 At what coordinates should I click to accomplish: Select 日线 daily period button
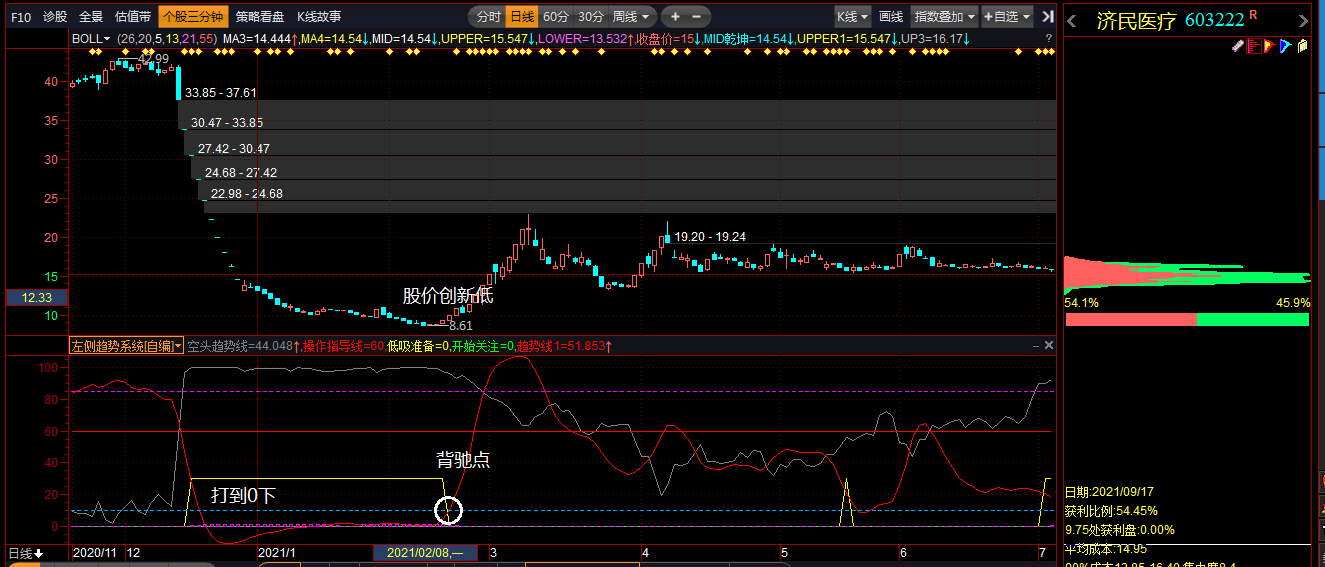point(521,17)
